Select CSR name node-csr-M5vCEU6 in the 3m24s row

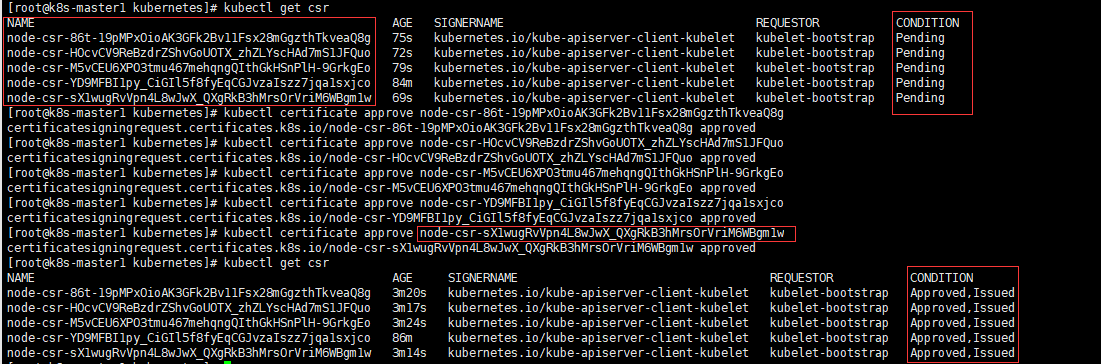point(189,323)
